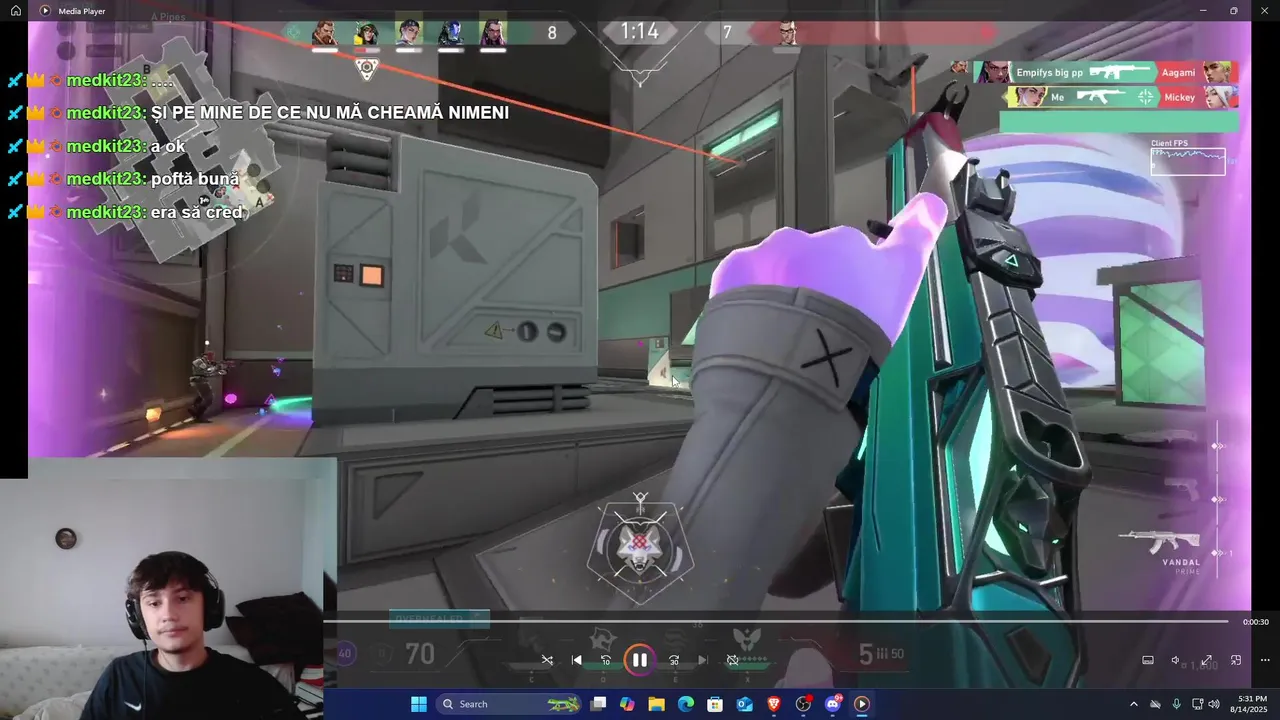Toggle the repeat button in playback controls
Viewport: 1280px width, 720px height.
pos(732,660)
